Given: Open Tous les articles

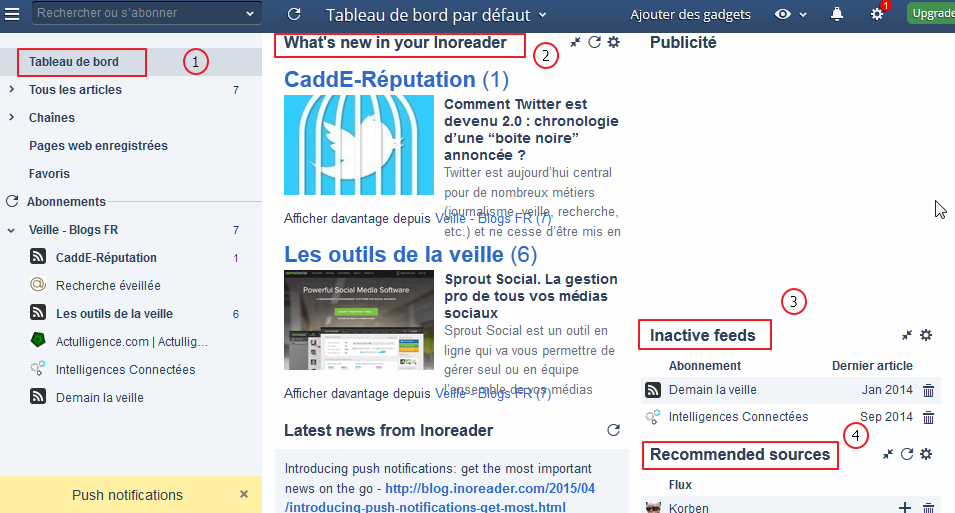Looking at the screenshot, I should (x=75, y=90).
